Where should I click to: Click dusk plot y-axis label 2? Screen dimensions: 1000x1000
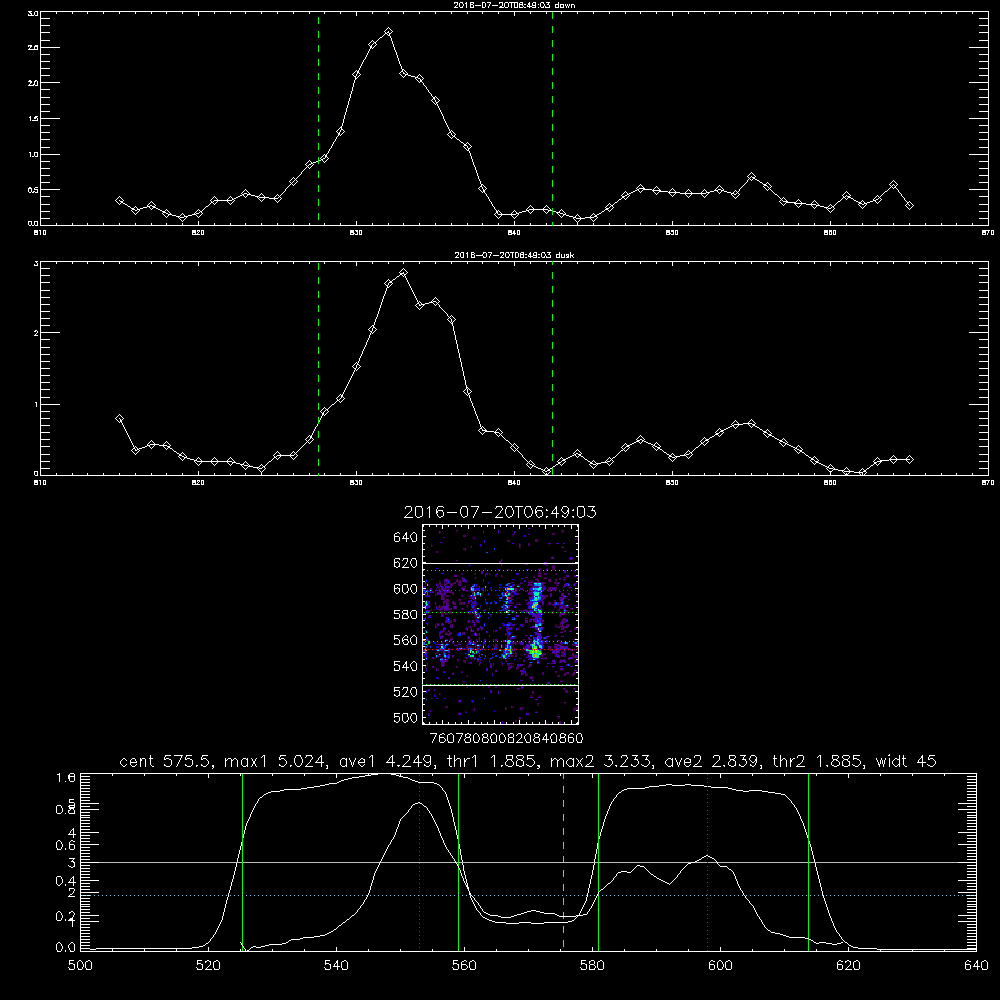tap(36, 333)
